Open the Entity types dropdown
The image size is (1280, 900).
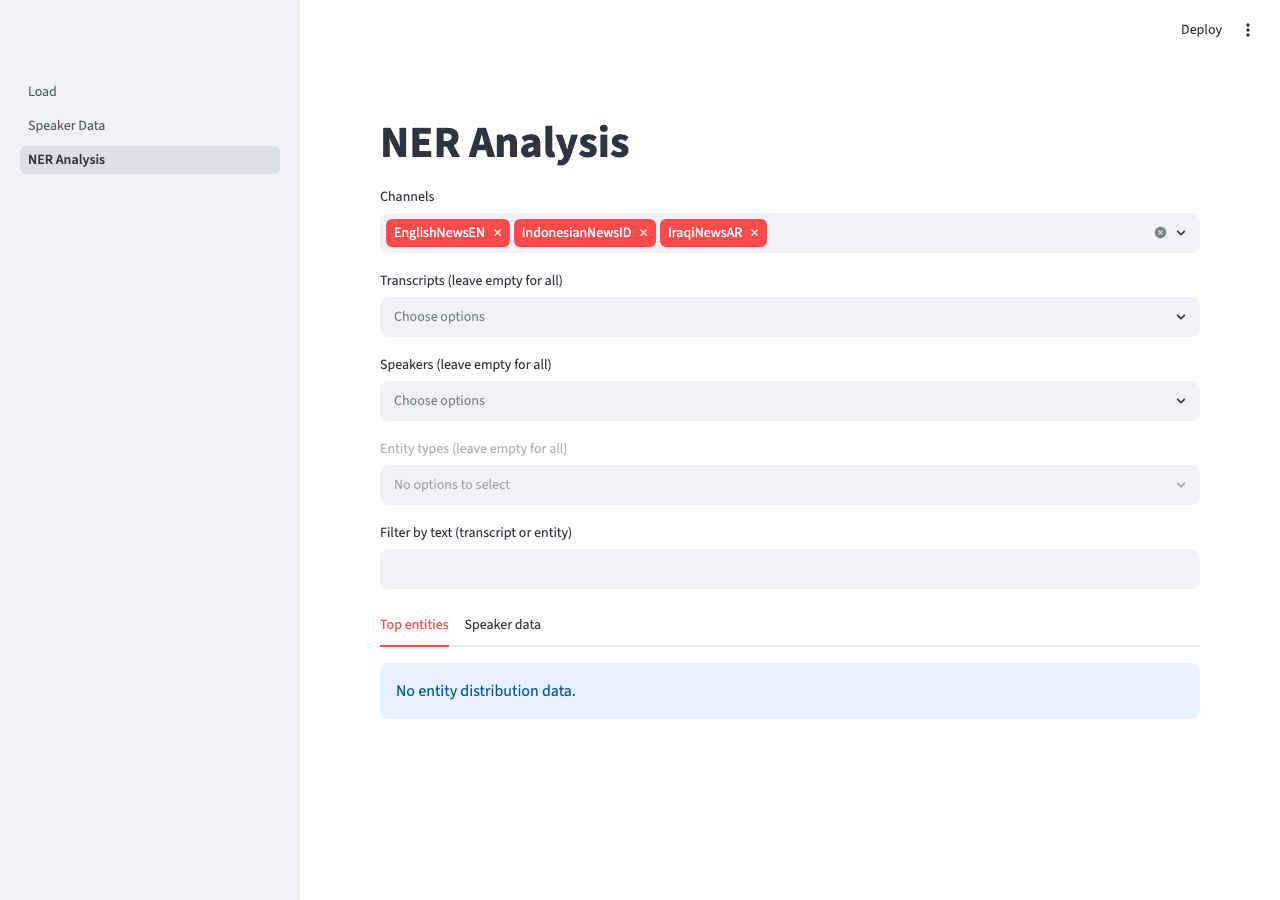click(x=790, y=485)
